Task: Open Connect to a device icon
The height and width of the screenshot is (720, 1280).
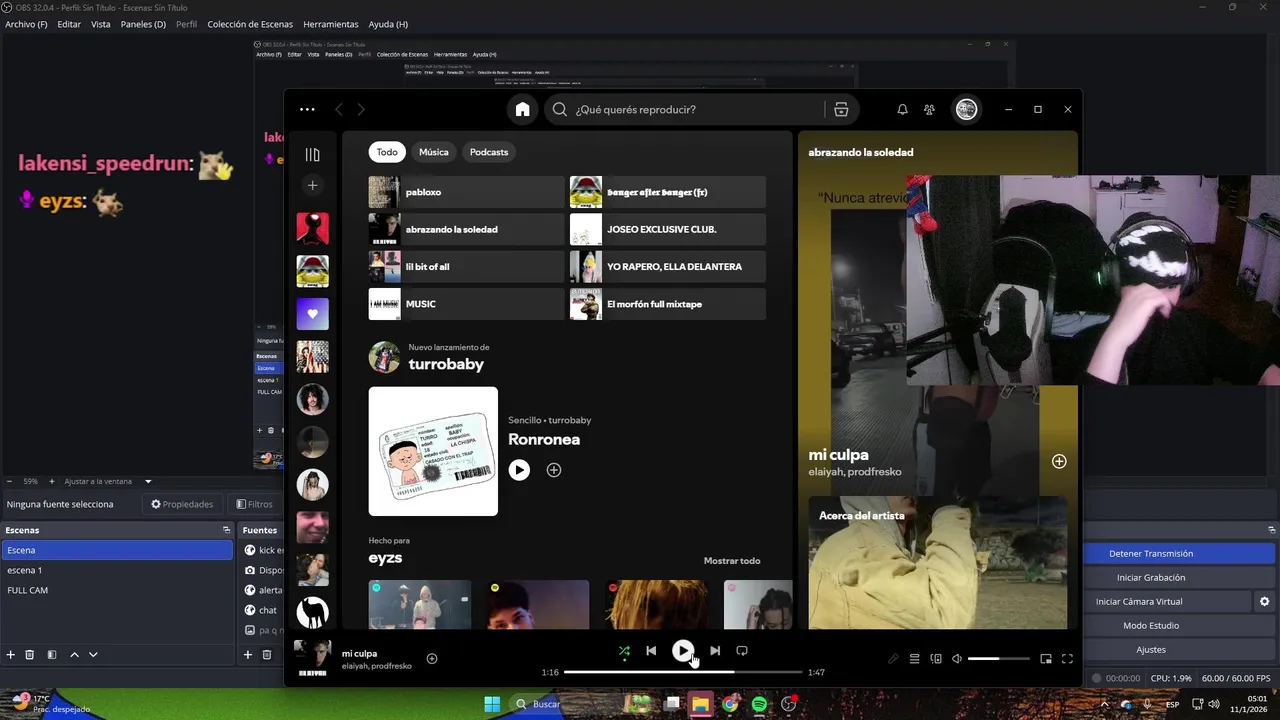Action: [936, 659]
